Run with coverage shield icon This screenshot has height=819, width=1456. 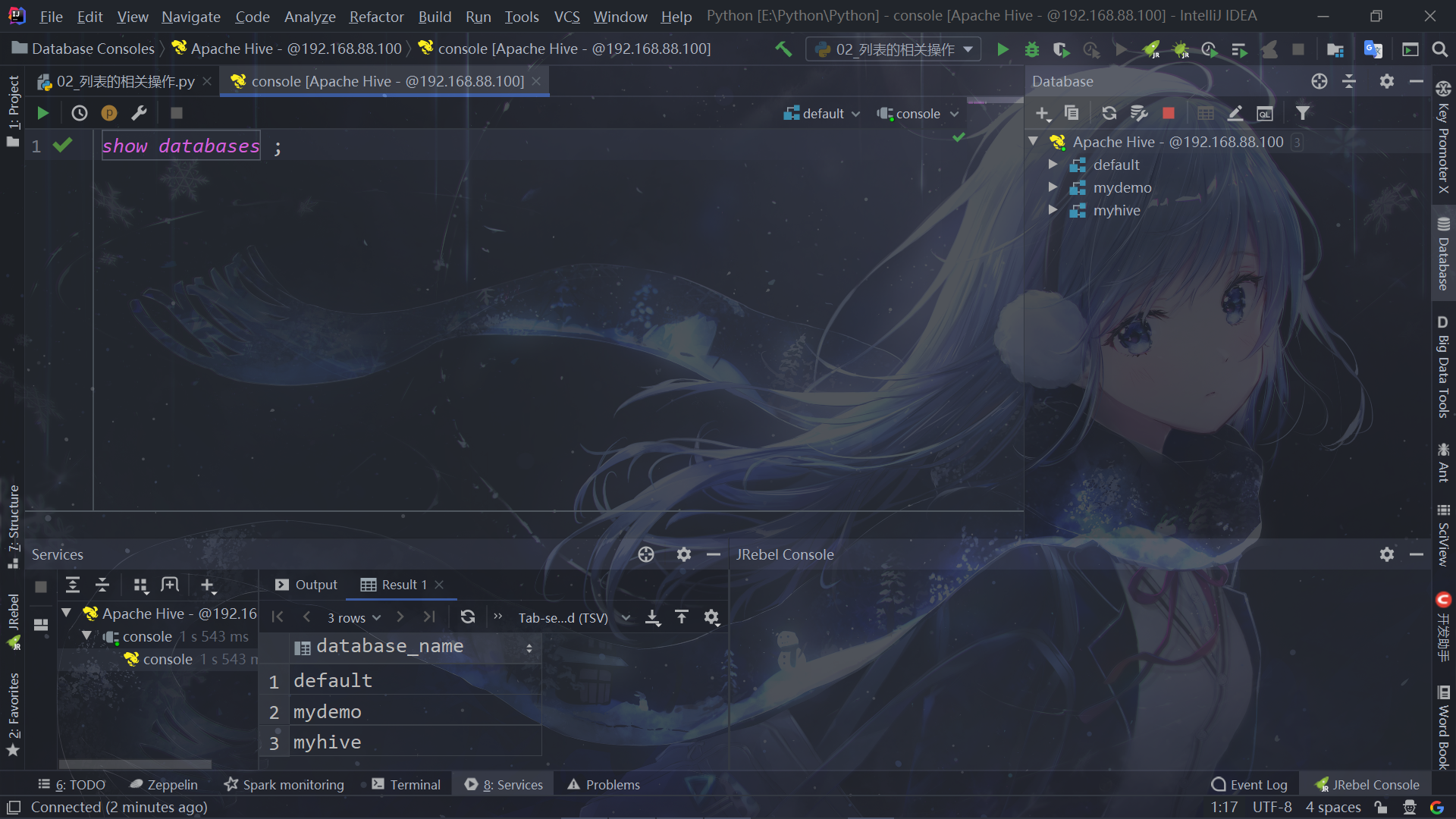(1061, 49)
